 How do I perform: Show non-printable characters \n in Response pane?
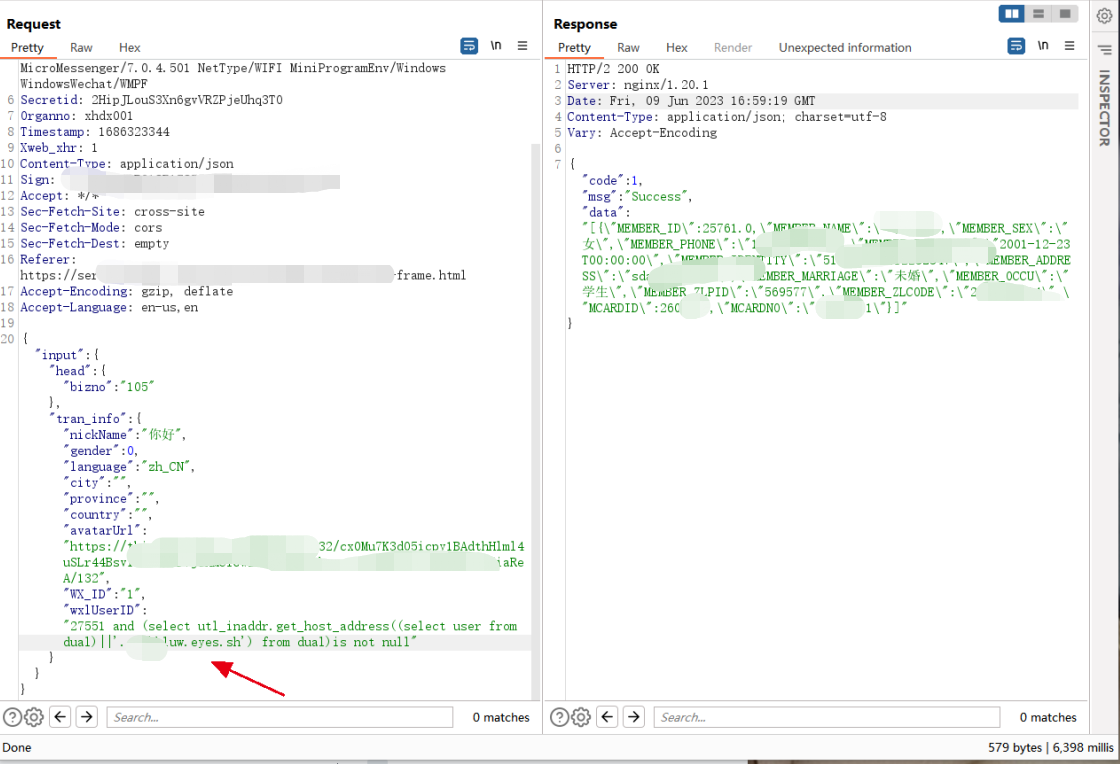click(1043, 46)
